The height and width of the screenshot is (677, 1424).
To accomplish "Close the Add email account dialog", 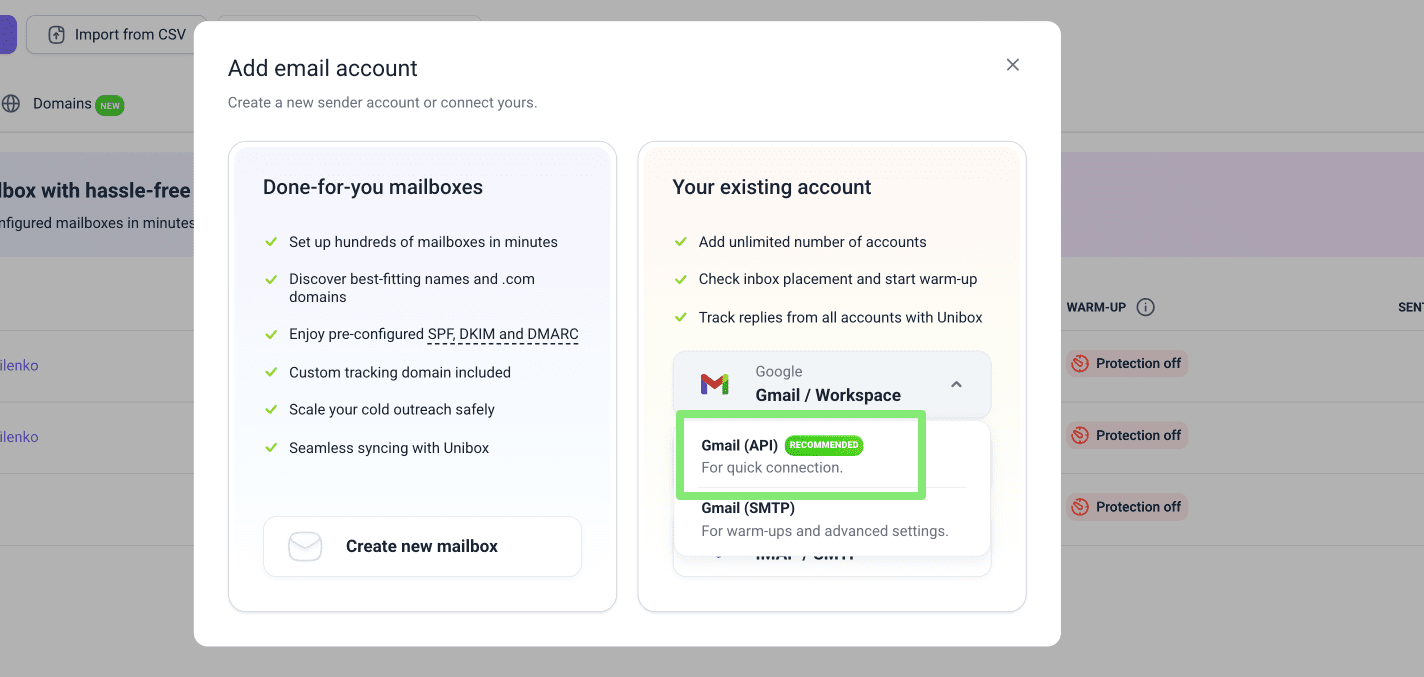I will tap(1012, 65).
